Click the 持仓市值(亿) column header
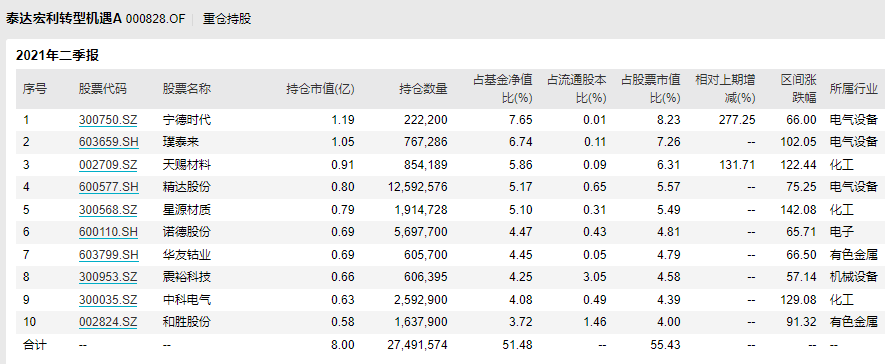This screenshot has height=364, width=885. click(320, 89)
